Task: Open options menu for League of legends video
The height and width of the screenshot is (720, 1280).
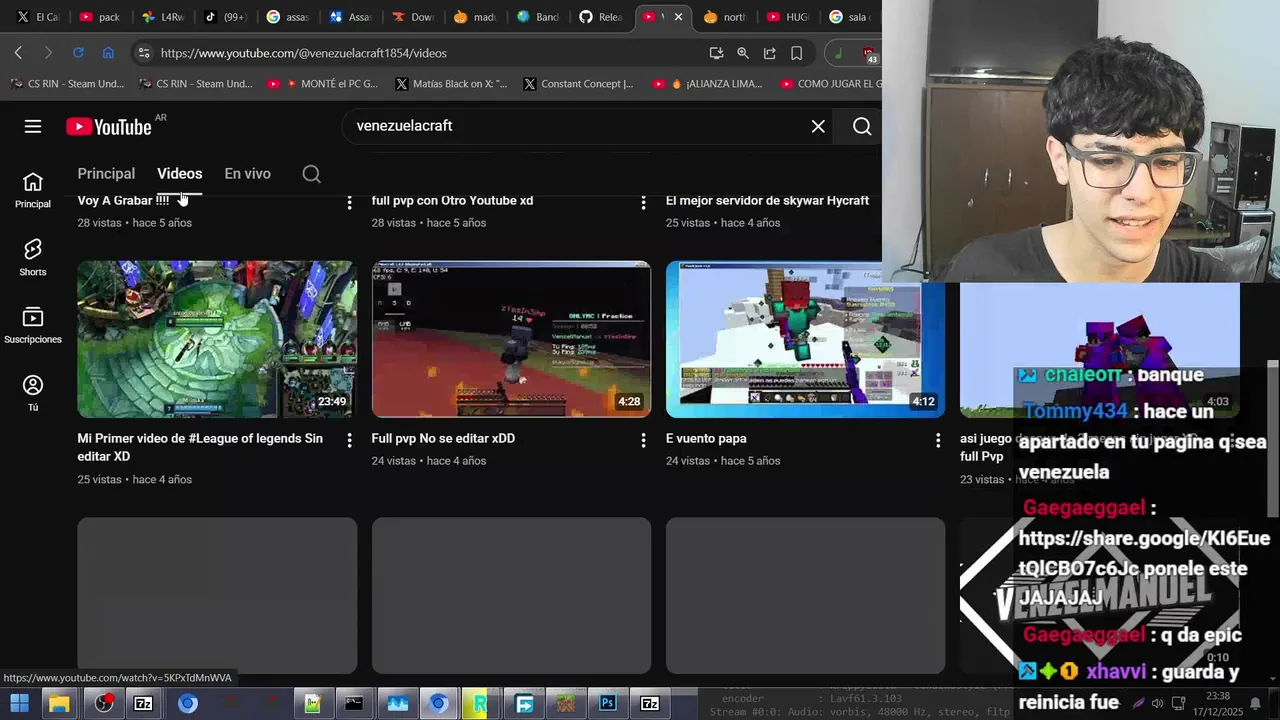Action: pos(349,440)
